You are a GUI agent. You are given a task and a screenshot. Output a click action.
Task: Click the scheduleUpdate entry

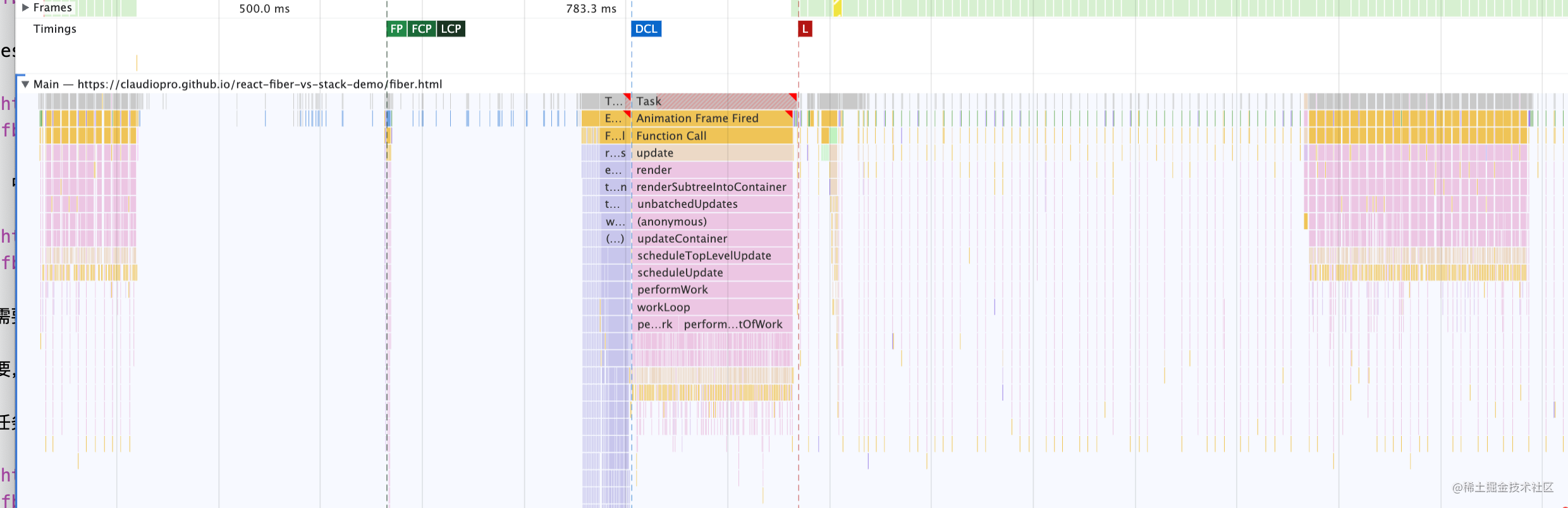click(x=713, y=273)
